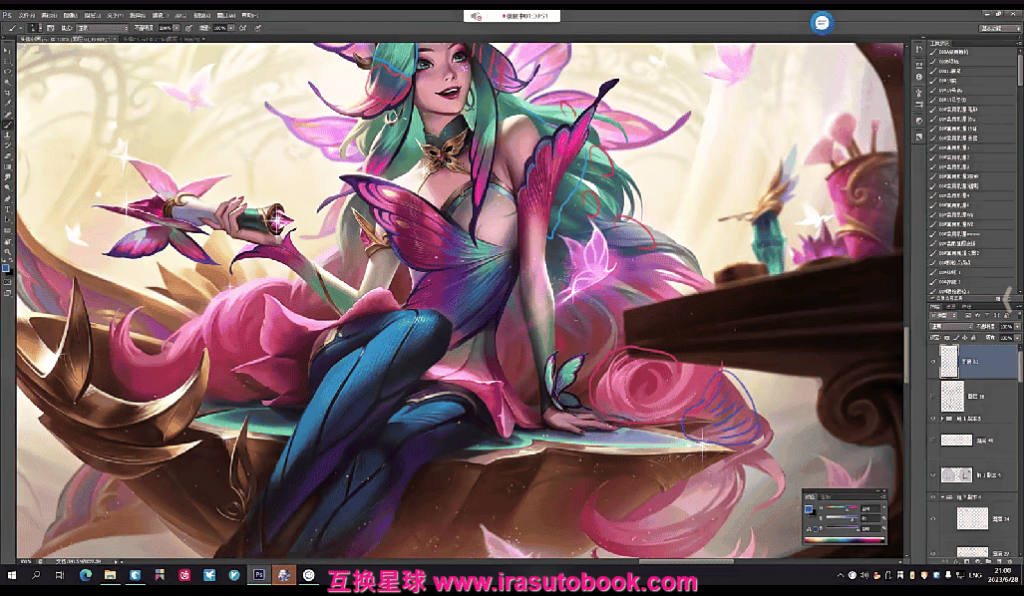Open taskbar Search
Screen dimensions: 1024x596
point(36,575)
